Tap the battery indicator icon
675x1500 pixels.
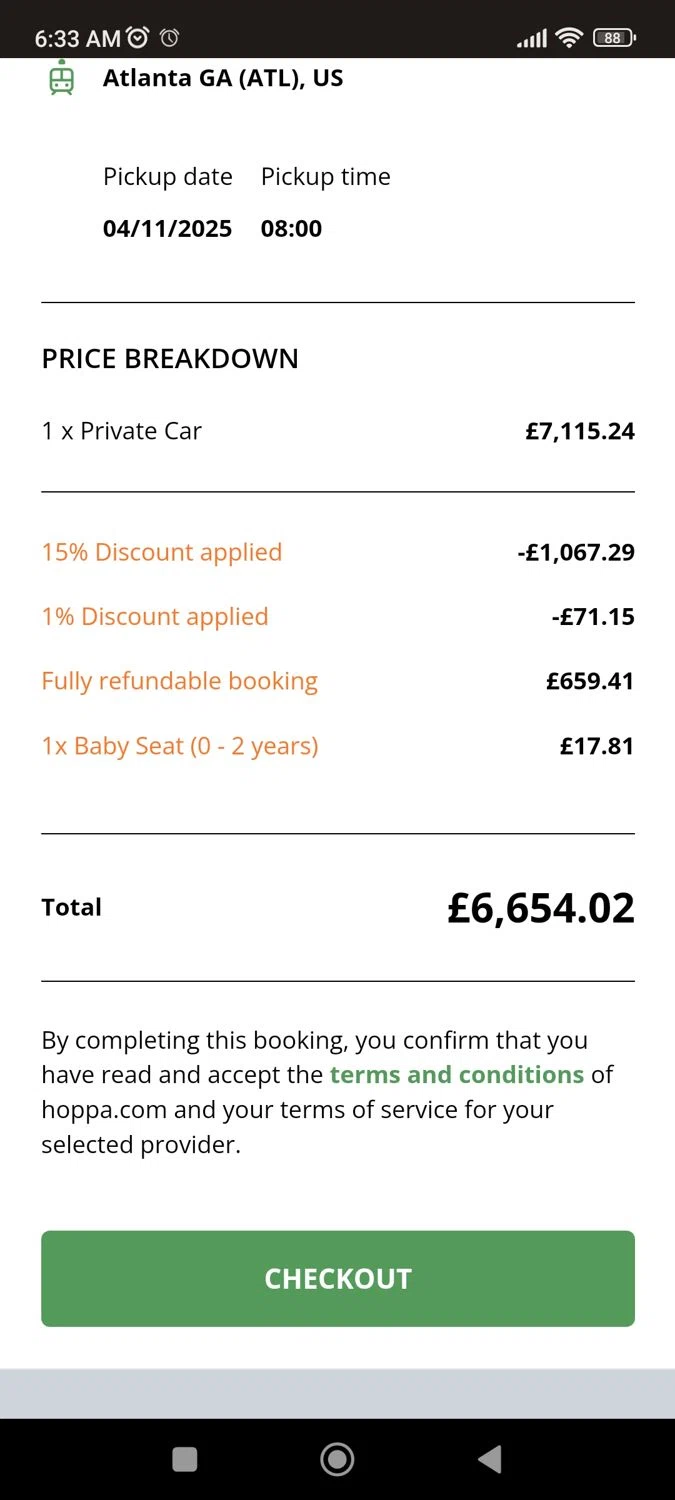pyautogui.click(x=614, y=38)
